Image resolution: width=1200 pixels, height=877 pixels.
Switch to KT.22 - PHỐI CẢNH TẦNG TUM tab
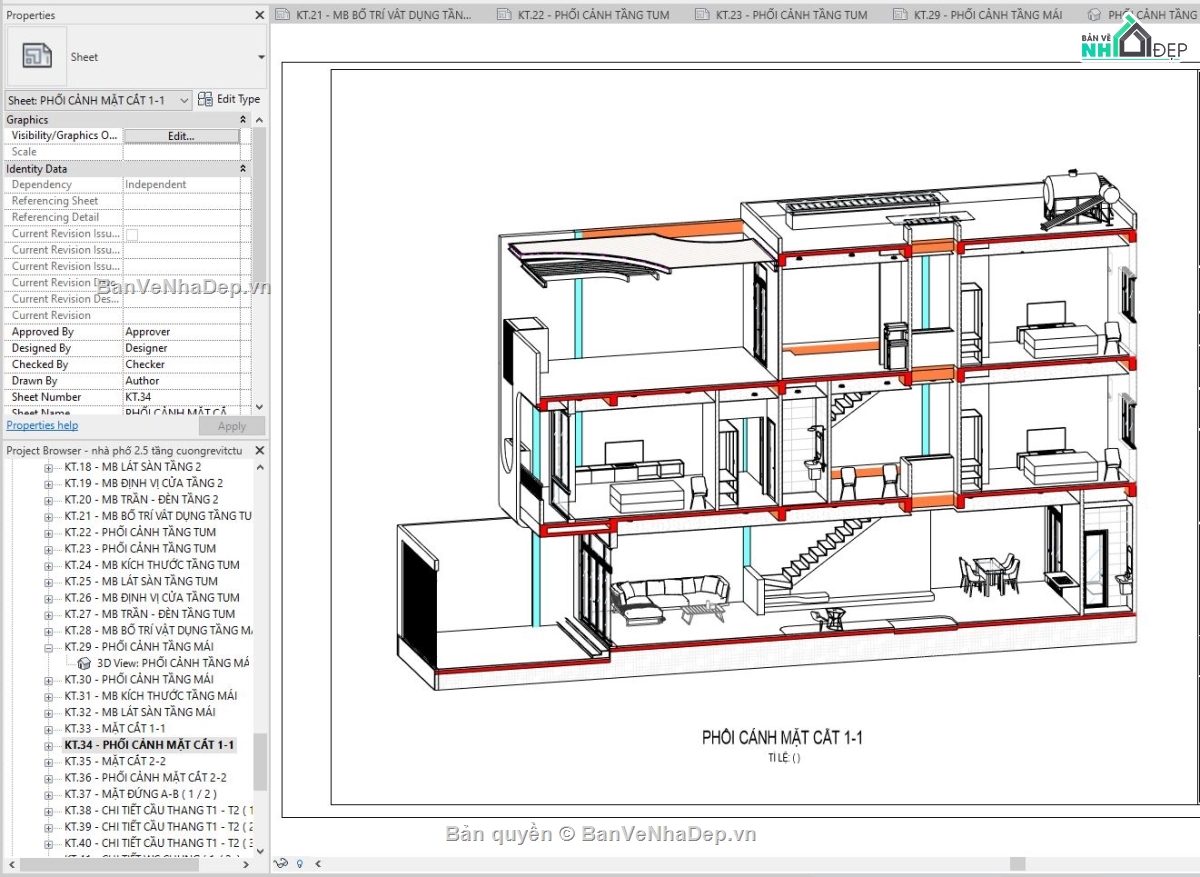click(x=593, y=15)
